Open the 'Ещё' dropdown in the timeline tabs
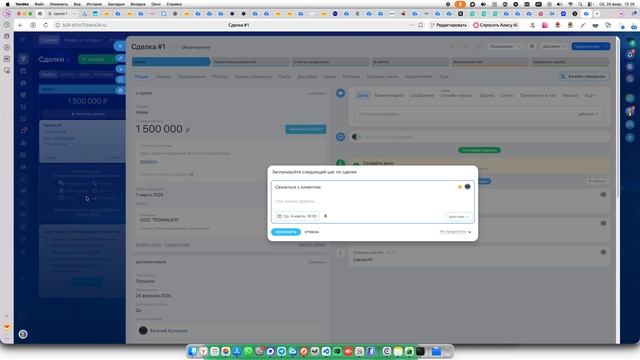 [591, 95]
